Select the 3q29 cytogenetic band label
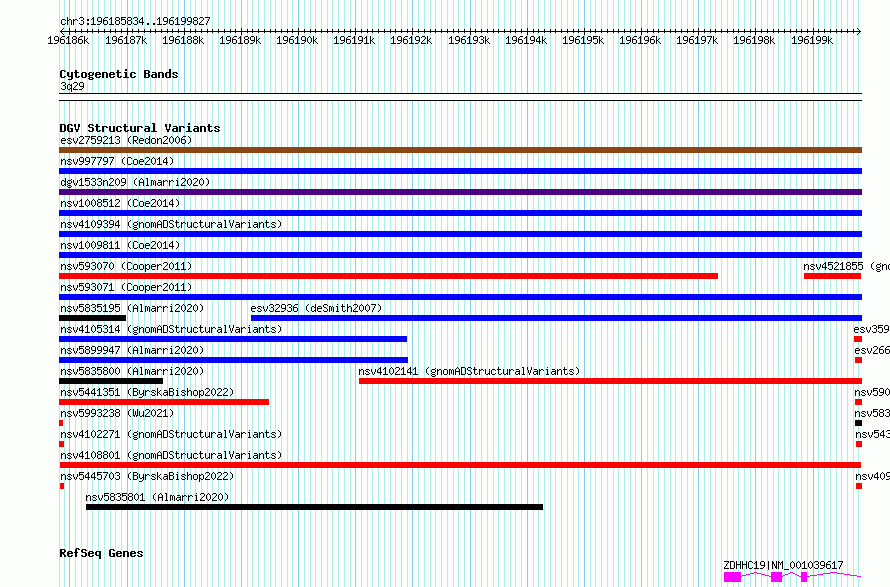The width and height of the screenshot is (890, 587). (x=72, y=86)
